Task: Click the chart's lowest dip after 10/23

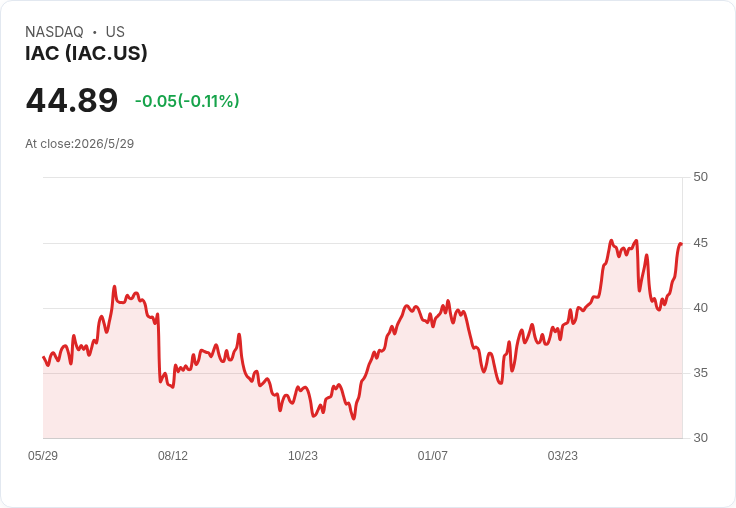Action: [353, 418]
